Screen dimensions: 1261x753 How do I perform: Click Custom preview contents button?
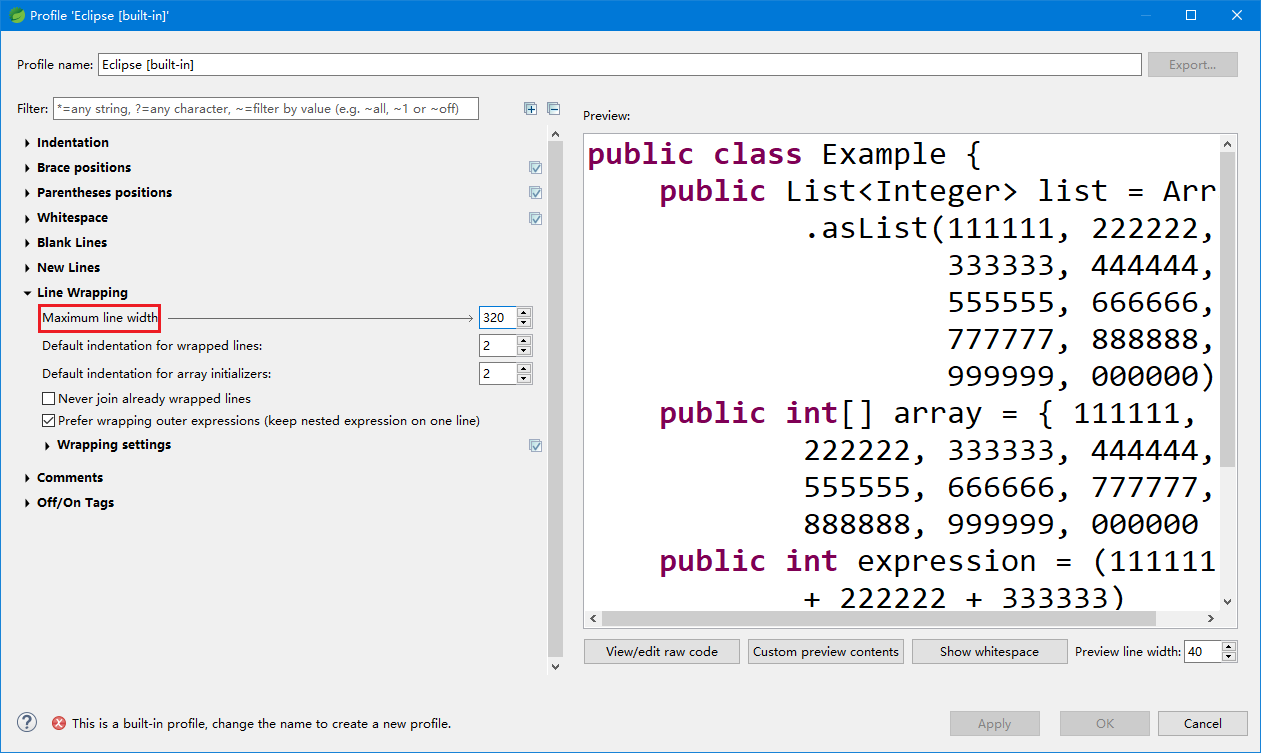(x=826, y=651)
